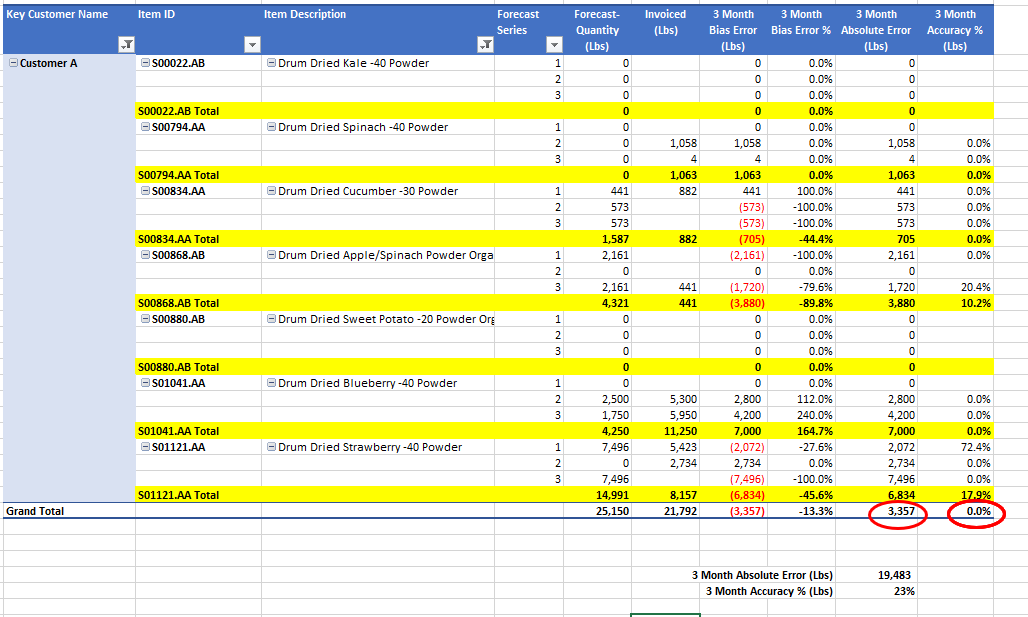Select the S01121.AA Total row label

point(178,495)
